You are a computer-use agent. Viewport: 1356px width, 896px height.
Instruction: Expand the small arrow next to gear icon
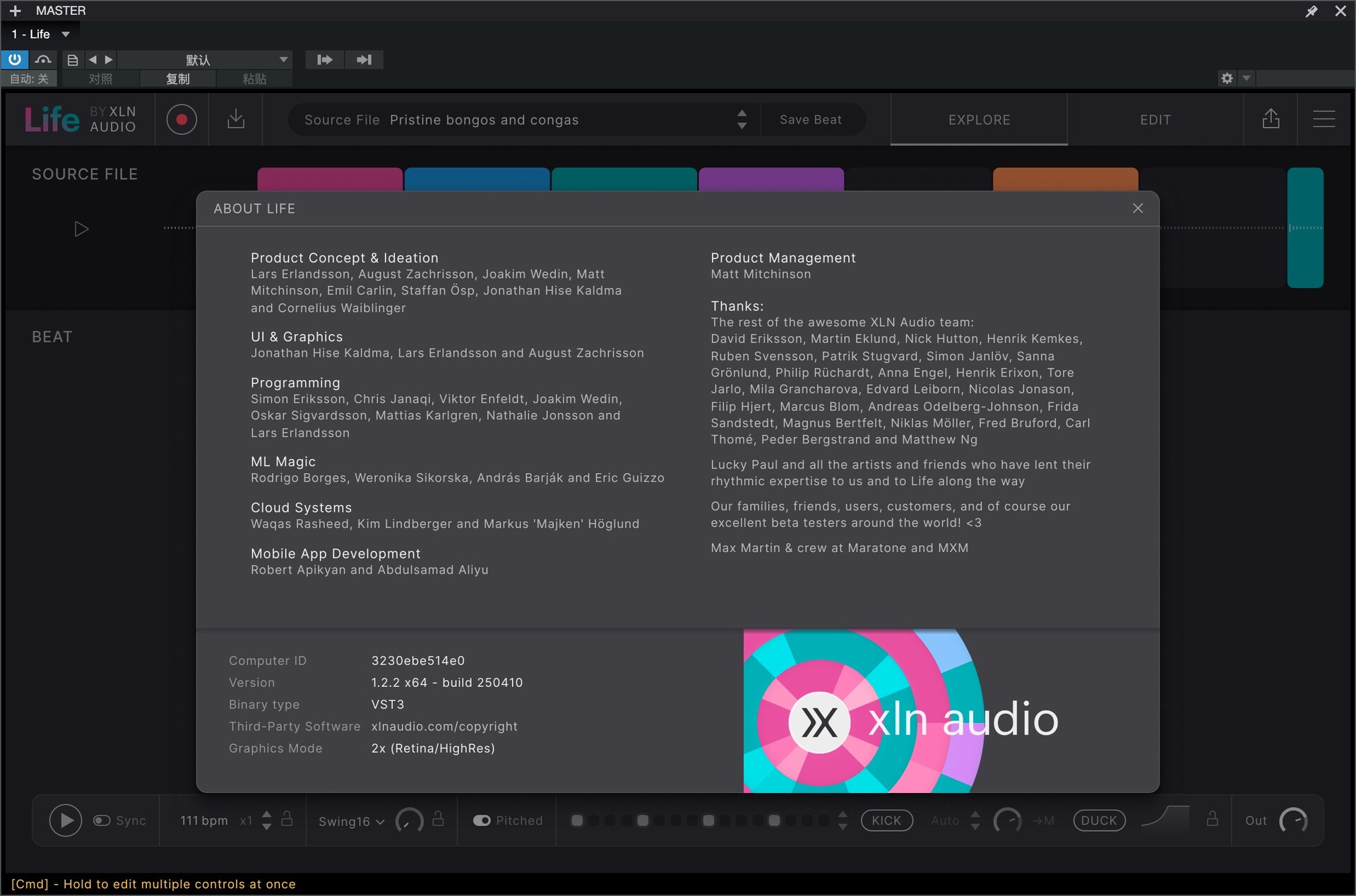pos(1247,78)
